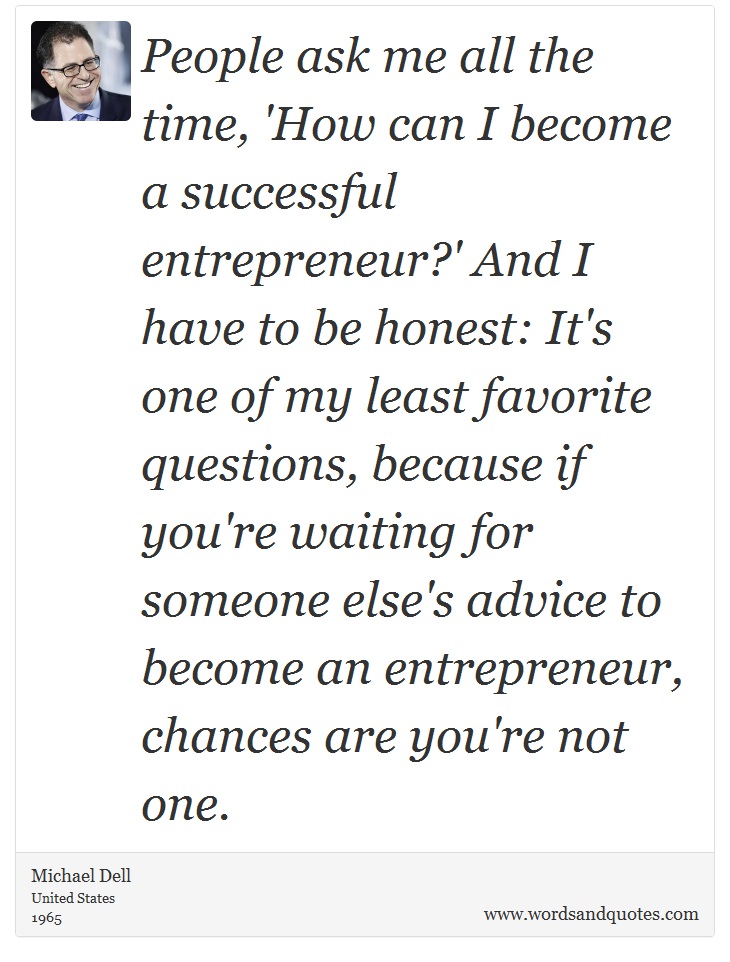Open the Michael Dell author name link
730x962 pixels.
pos(81,875)
